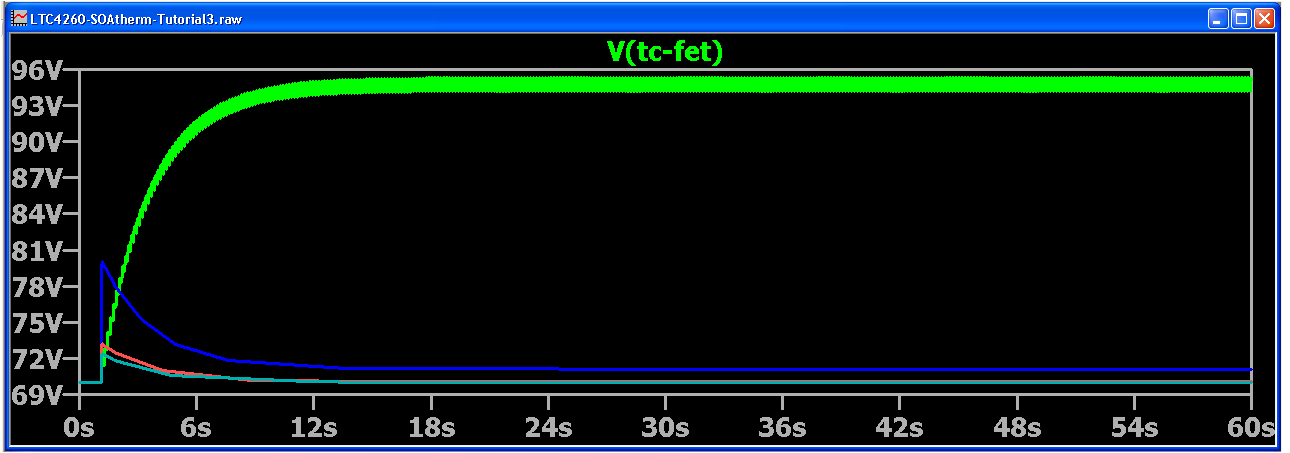Click the 81V vertical axis label
1290x453 pixels.
[x=37, y=250]
